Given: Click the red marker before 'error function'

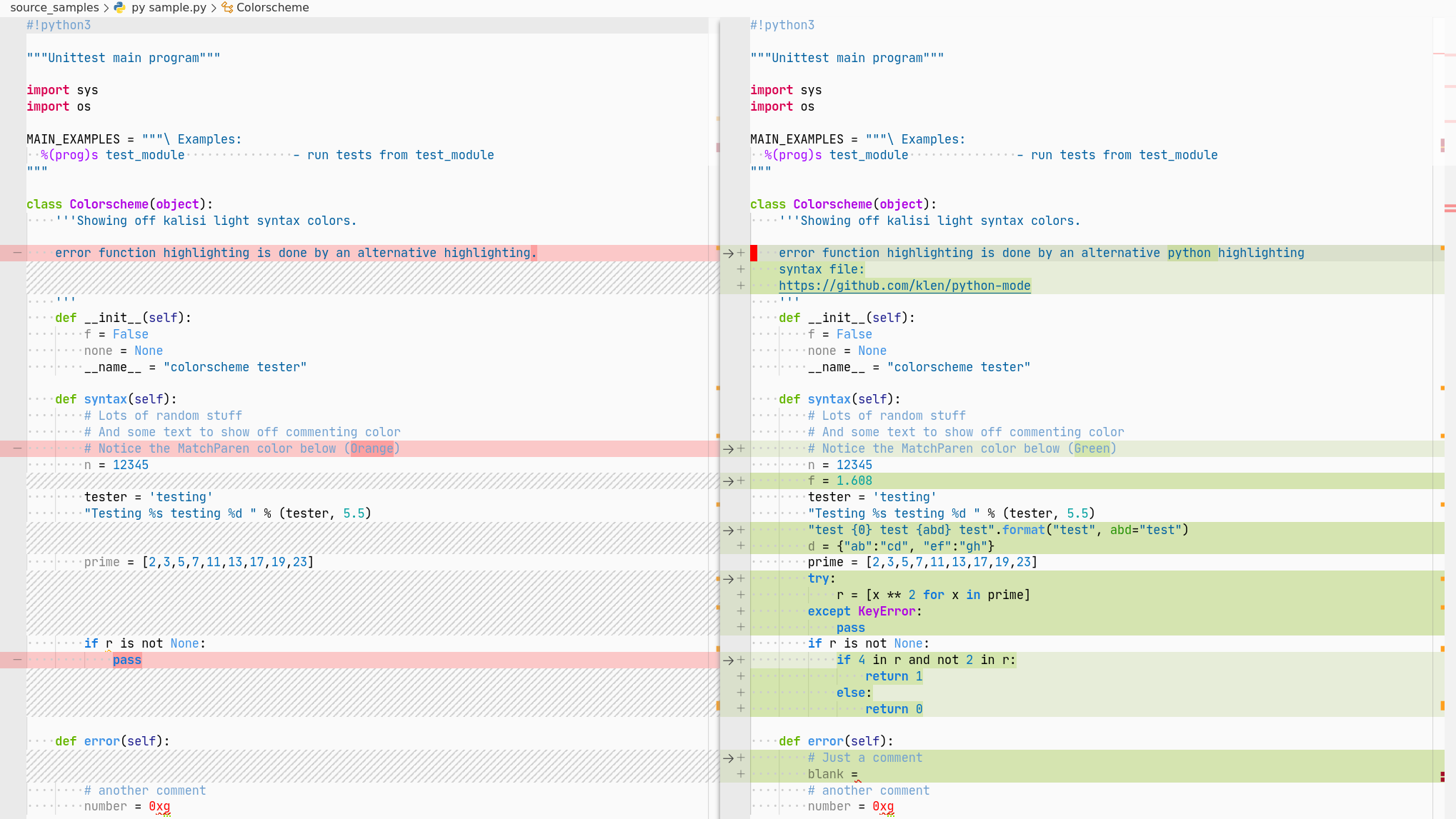Looking at the screenshot, I should [754, 253].
